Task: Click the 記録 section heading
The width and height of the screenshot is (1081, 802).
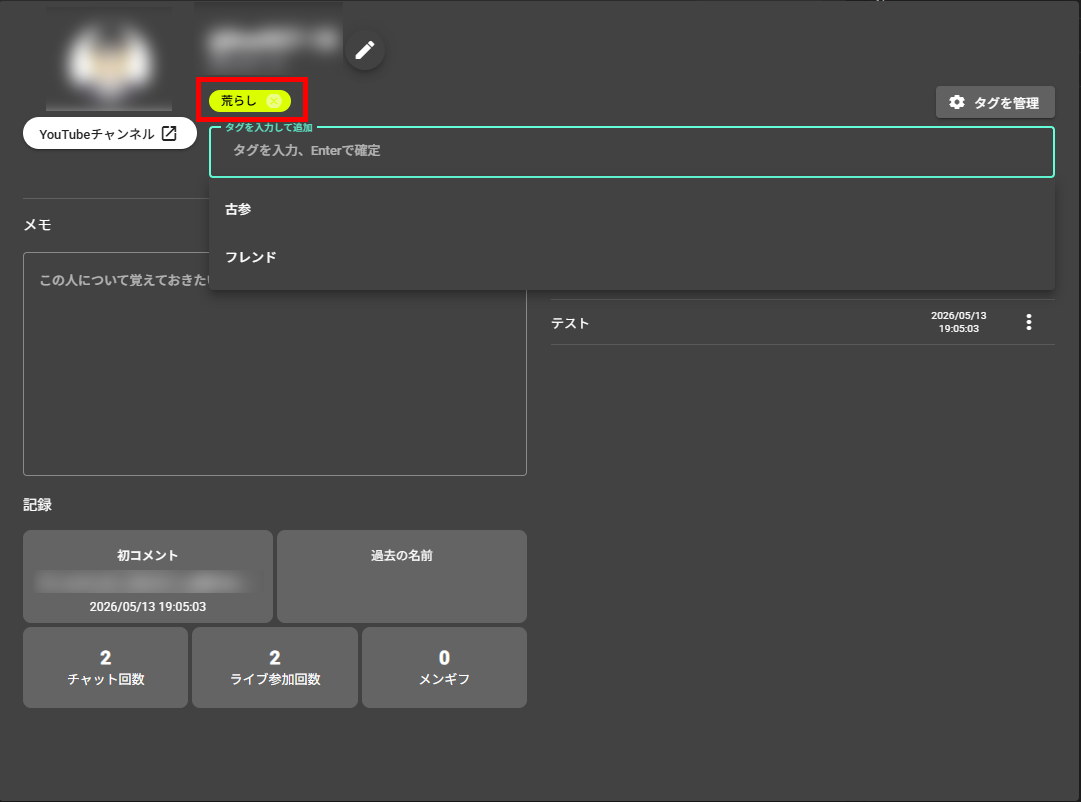Action: [x=37, y=505]
